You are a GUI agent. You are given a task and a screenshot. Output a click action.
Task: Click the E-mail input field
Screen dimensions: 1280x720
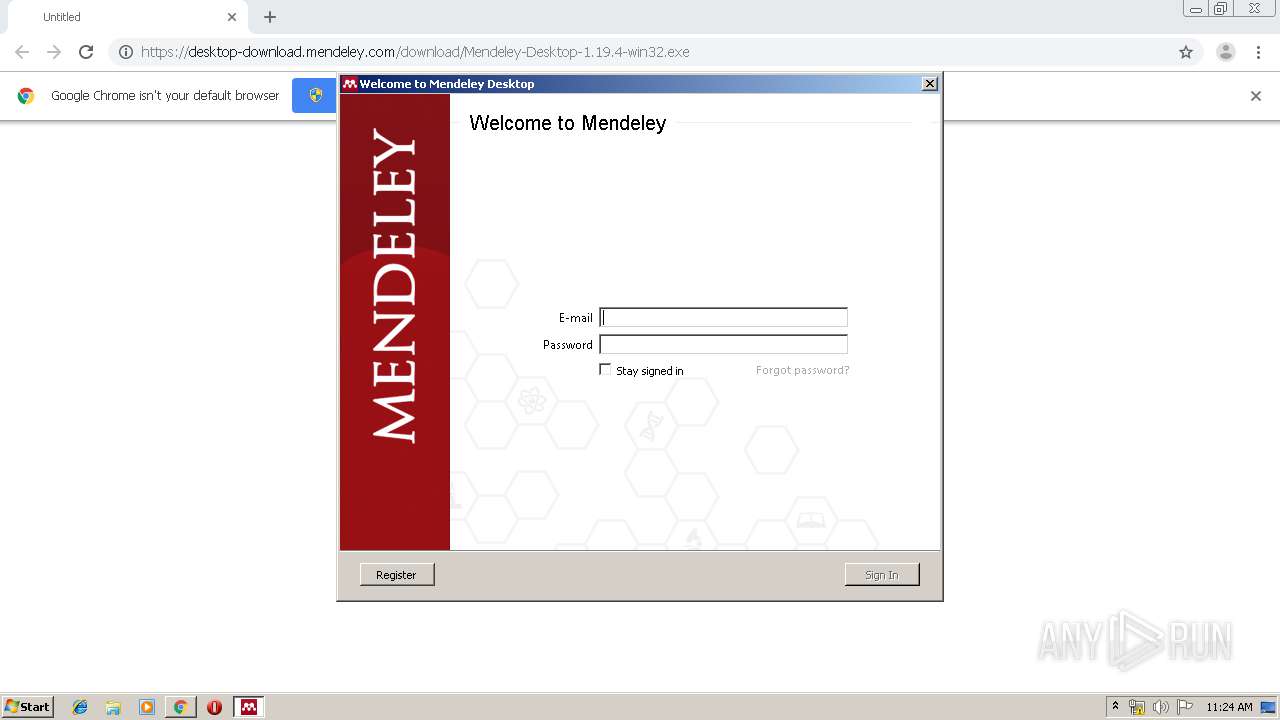point(723,318)
